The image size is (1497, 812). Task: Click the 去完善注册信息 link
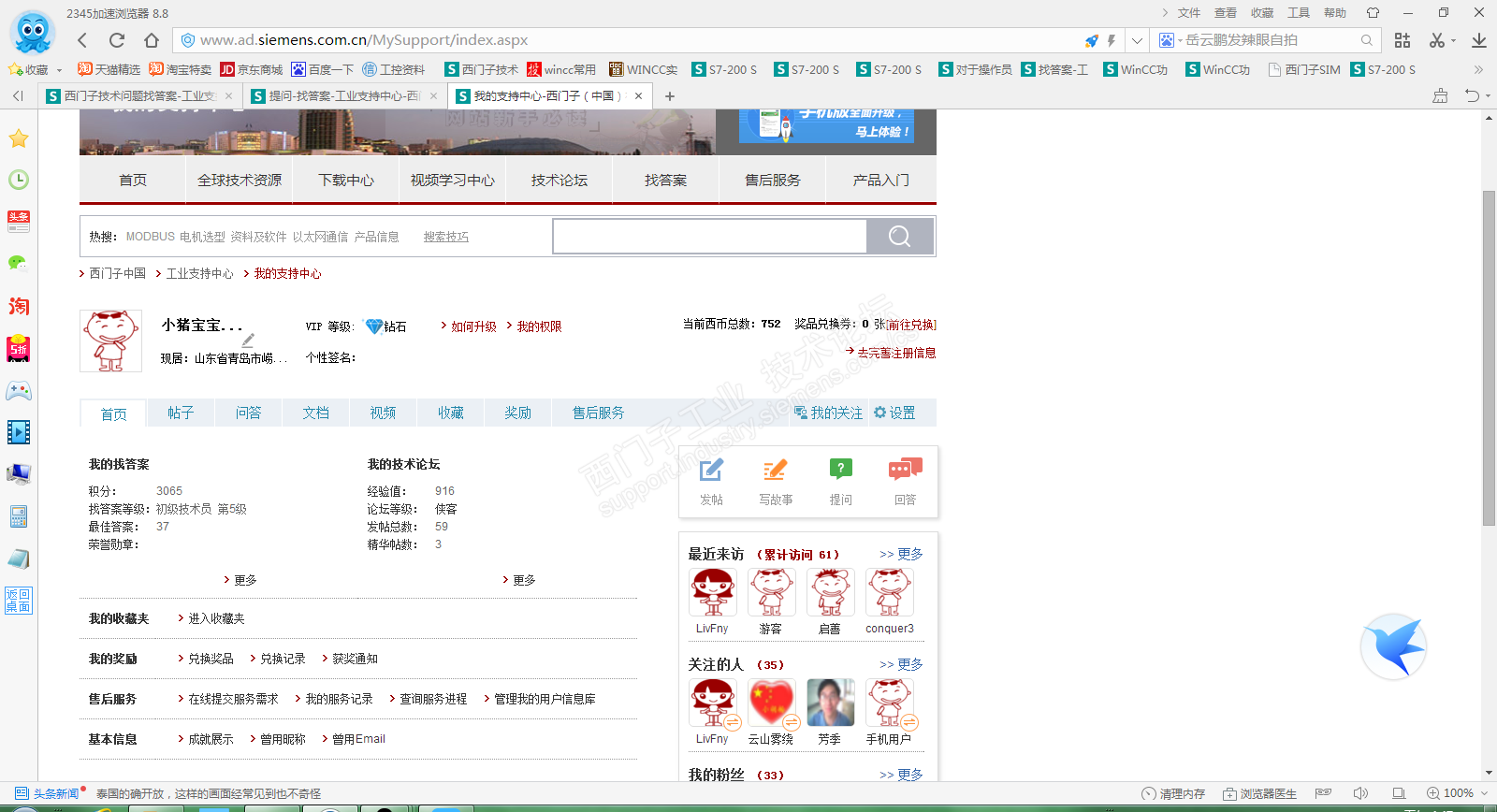pos(896,353)
